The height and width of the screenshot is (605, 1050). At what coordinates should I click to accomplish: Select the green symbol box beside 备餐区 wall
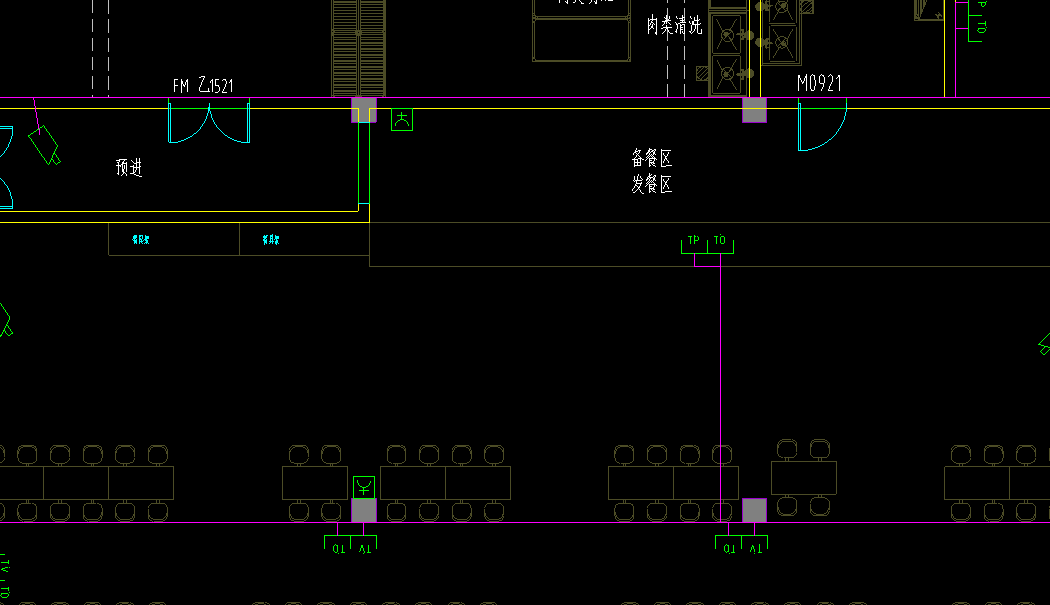point(402,120)
